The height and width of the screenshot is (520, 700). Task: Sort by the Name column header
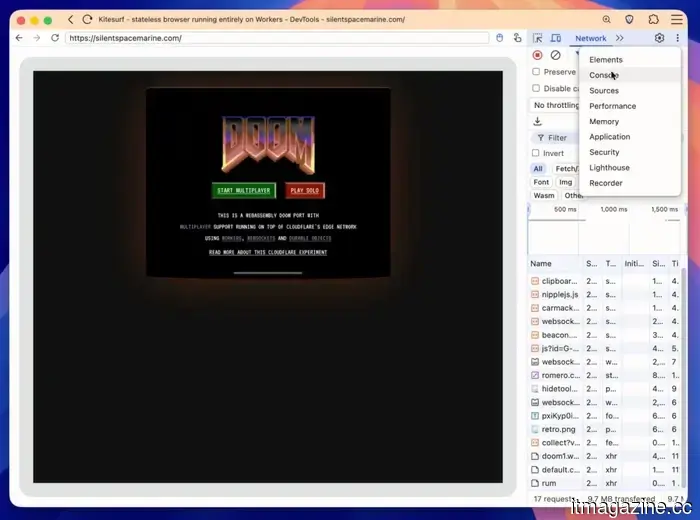click(555, 264)
